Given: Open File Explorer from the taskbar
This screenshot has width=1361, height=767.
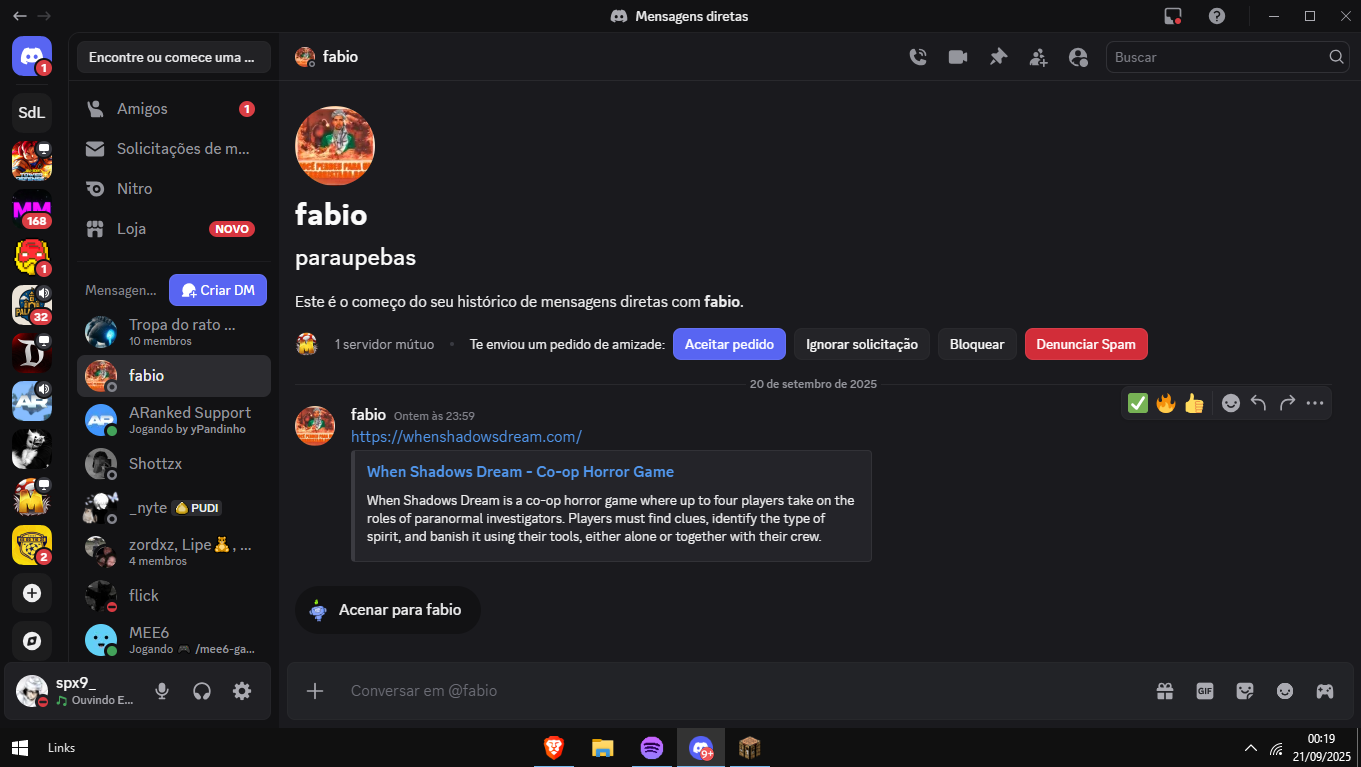Looking at the screenshot, I should (602, 747).
